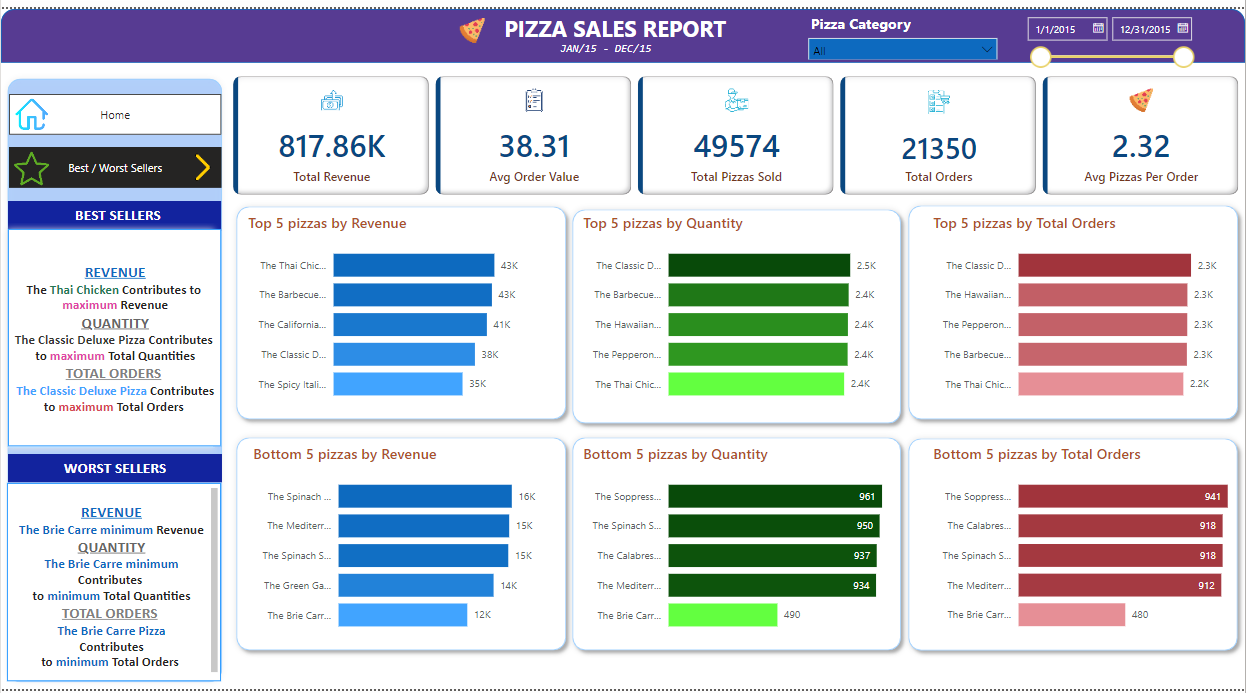The height and width of the screenshot is (693, 1247).
Task: Click the TOTAL ORDERS link under Worst Sellers
Action: pos(110,613)
